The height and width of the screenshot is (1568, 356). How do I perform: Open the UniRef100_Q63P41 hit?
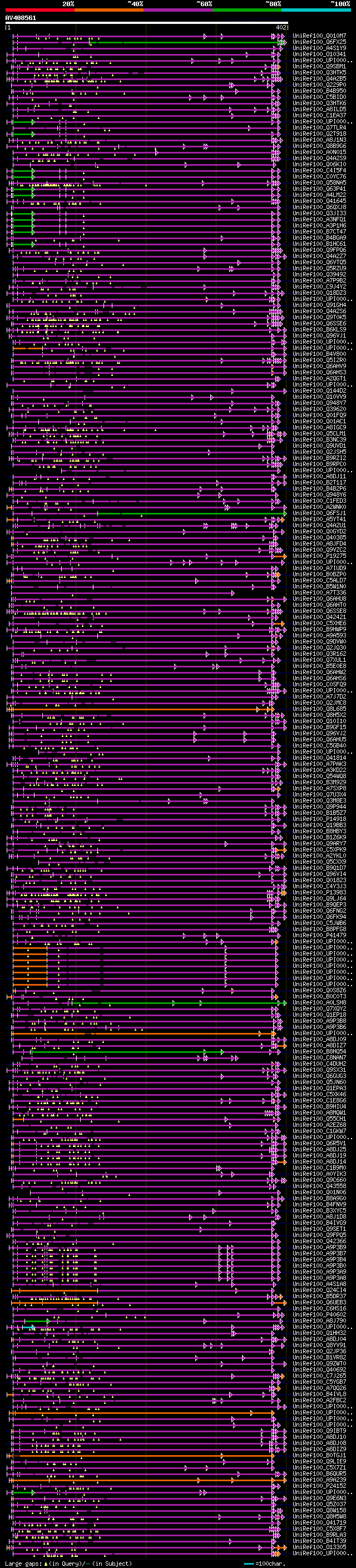point(319,189)
